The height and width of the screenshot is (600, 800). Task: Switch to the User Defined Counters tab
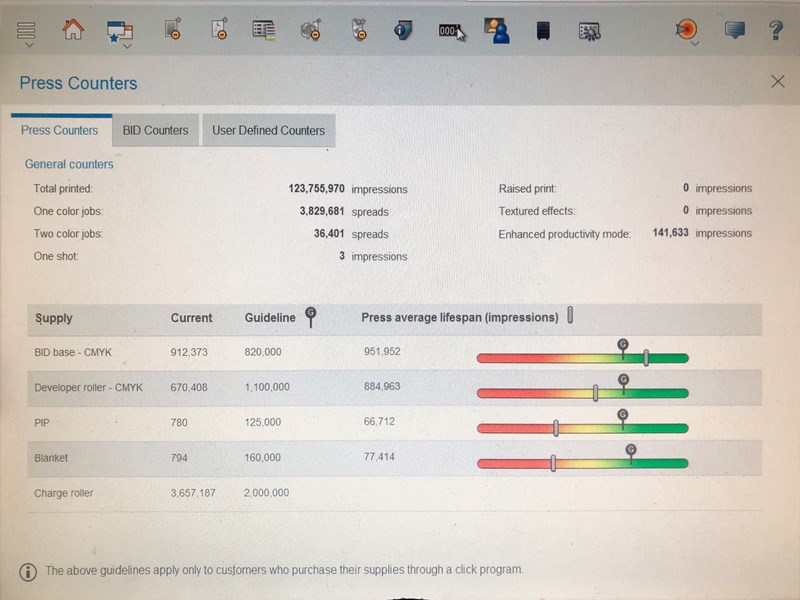(268, 130)
